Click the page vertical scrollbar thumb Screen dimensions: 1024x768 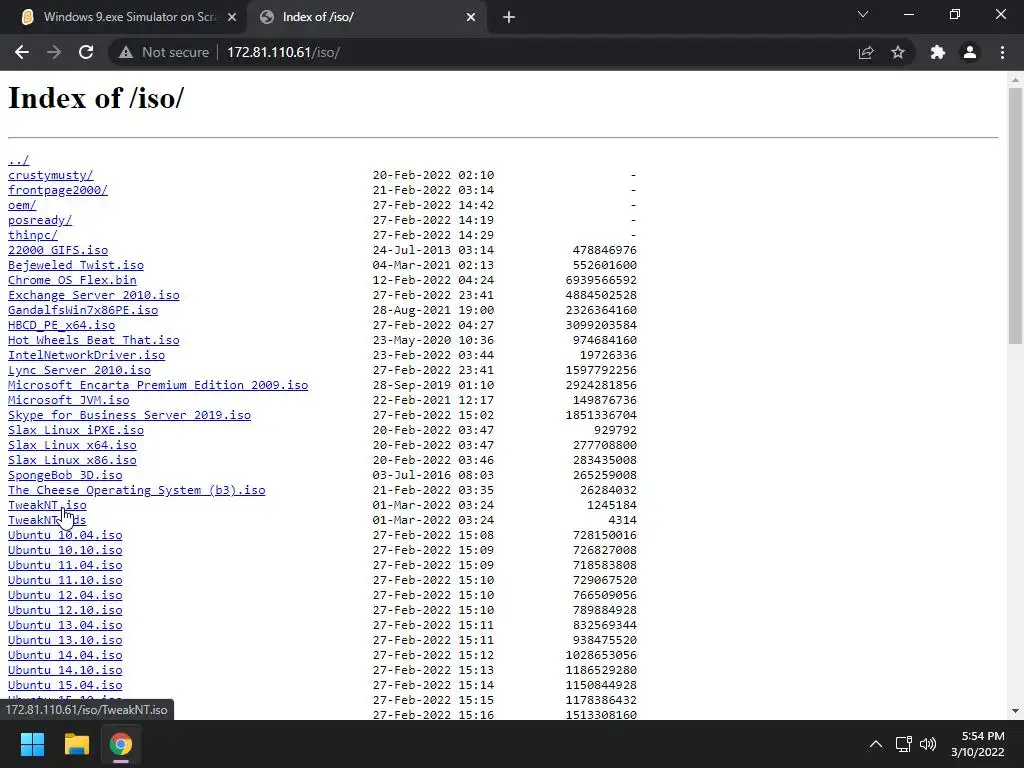tap(1015, 216)
